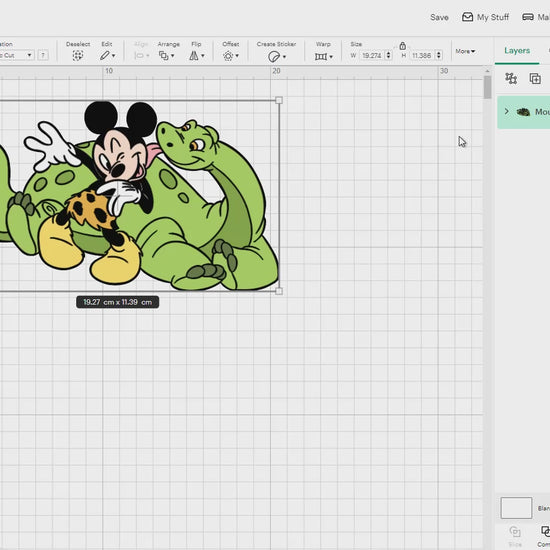Expand the More toolbar menu
The image size is (550, 550).
pos(465,51)
